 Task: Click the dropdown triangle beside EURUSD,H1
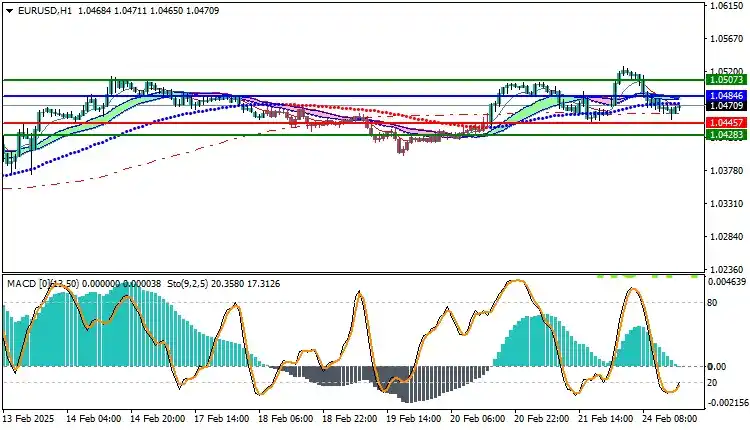click(8, 10)
